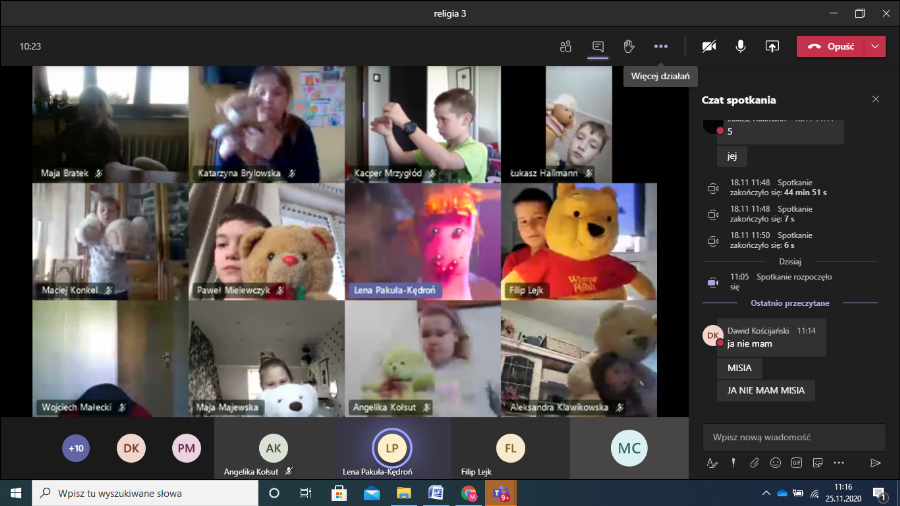Close the meeting chat panel

click(875, 99)
